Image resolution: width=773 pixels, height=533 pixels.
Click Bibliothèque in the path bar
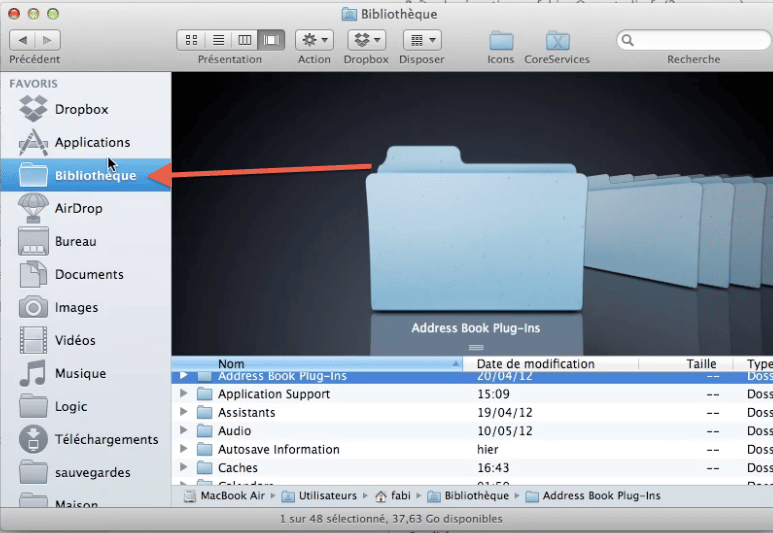468,496
